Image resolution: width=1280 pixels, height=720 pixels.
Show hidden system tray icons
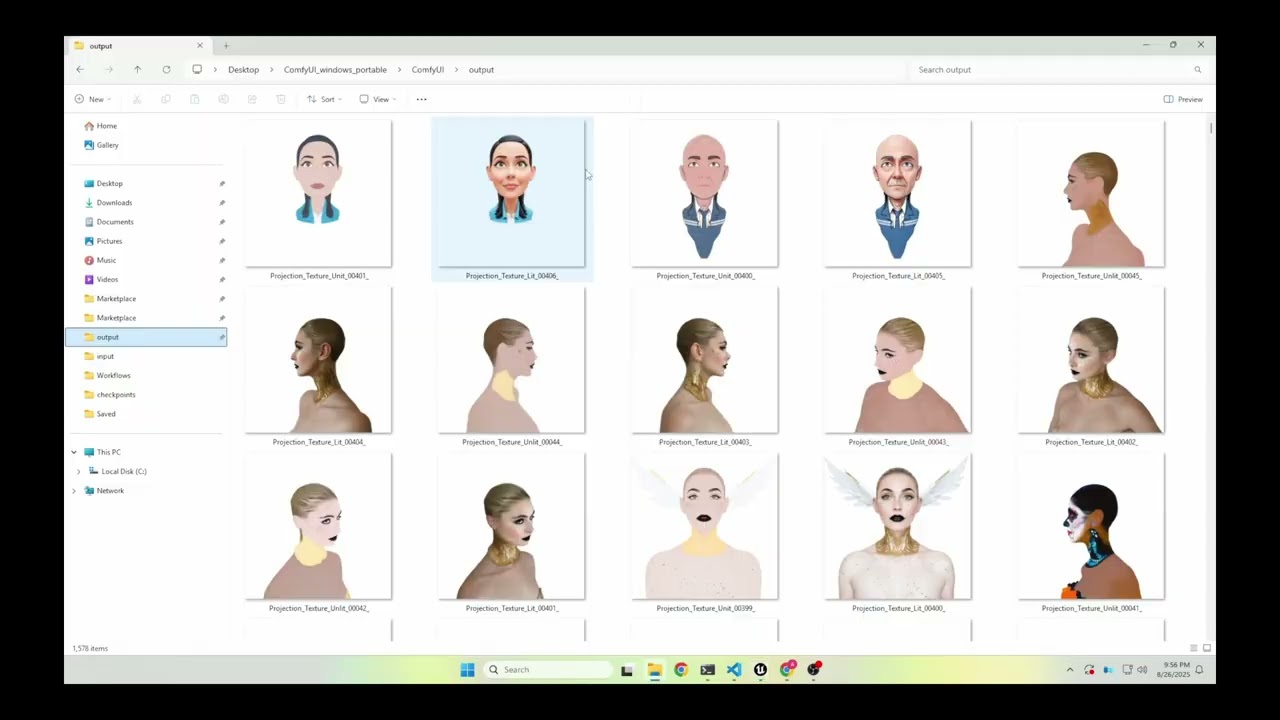[x=1070, y=670]
